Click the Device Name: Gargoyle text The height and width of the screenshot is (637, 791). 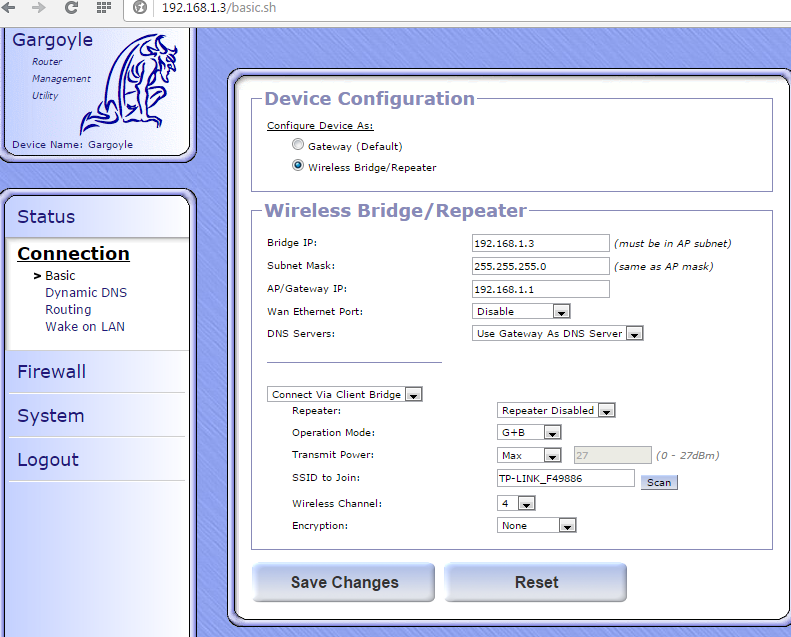pyautogui.click(x=73, y=145)
